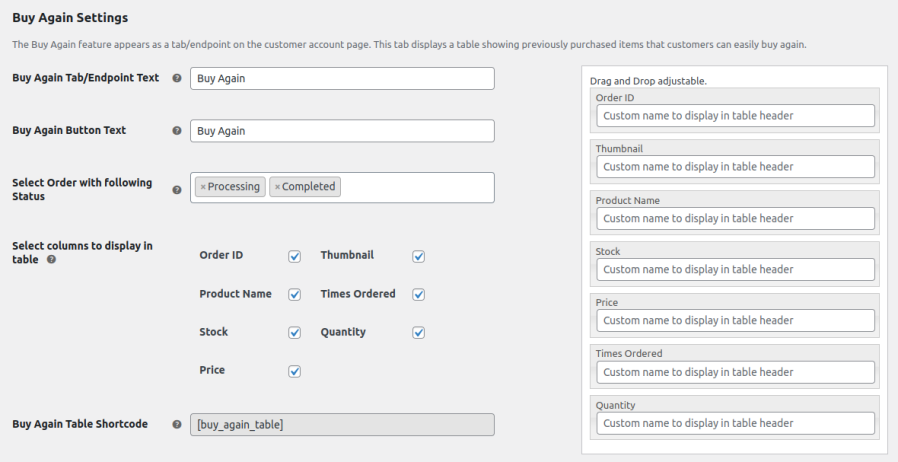Image resolution: width=898 pixels, height=462 pixels.
Task: Toggle the Thumbnail column checkbox
Action: (418, 256)
